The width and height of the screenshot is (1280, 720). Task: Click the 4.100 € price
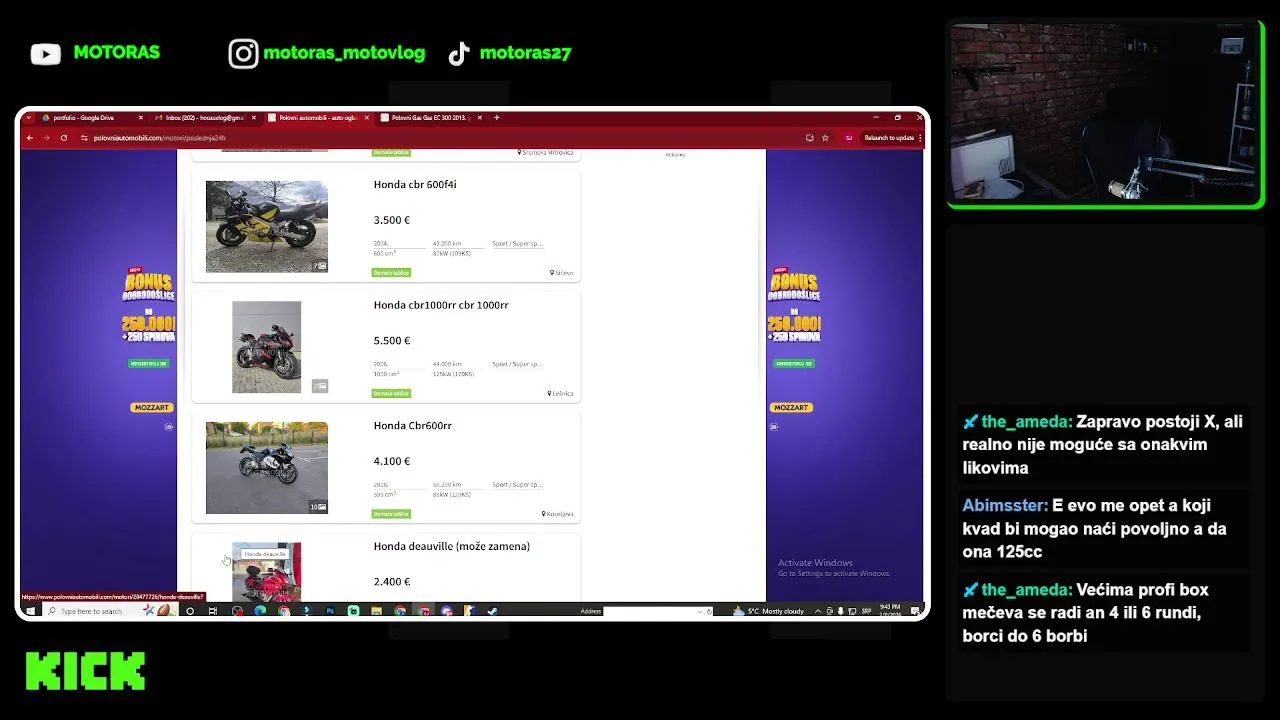pos(392,461)
